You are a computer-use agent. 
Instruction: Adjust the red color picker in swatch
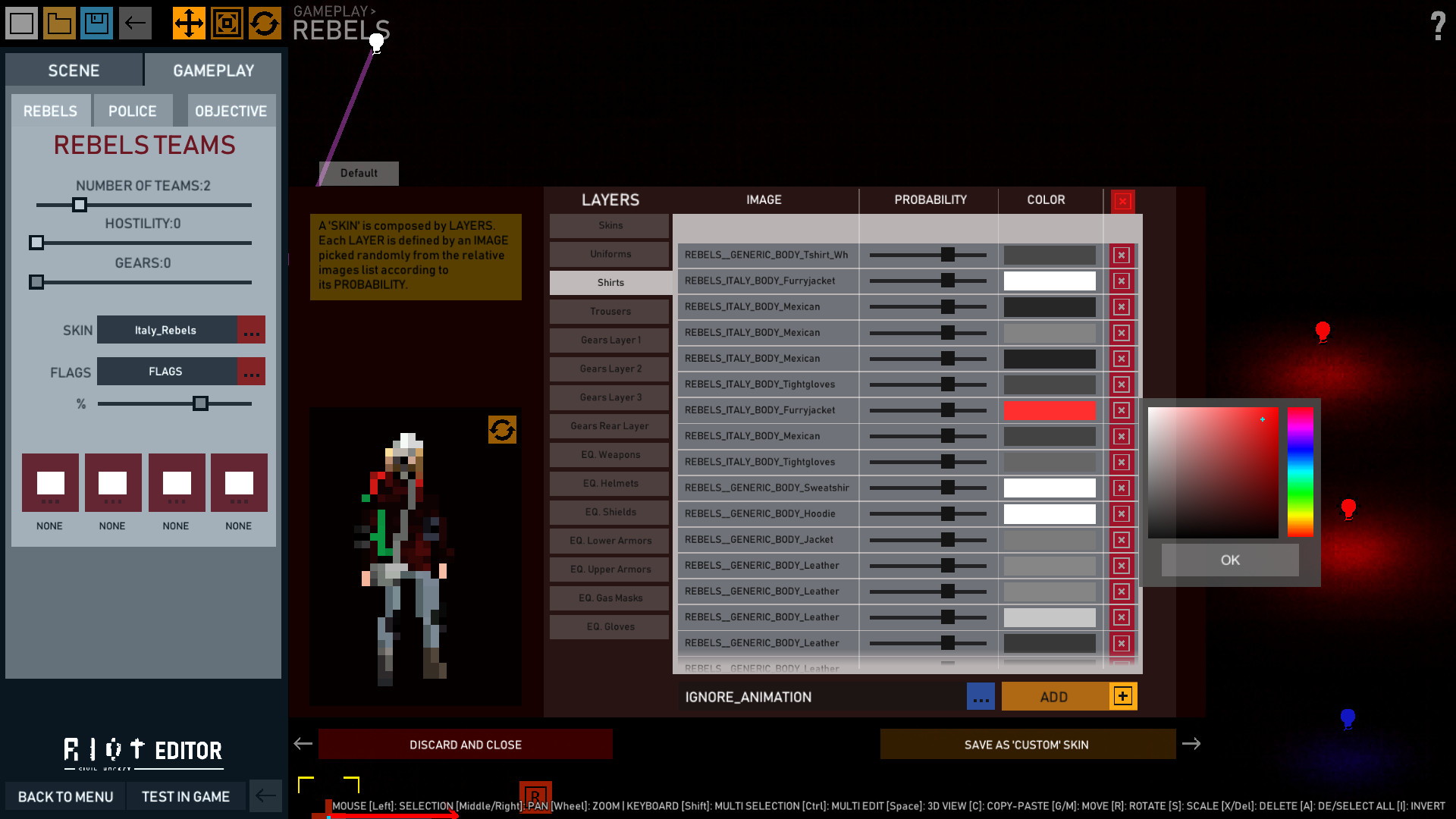tap(1261, 418)
